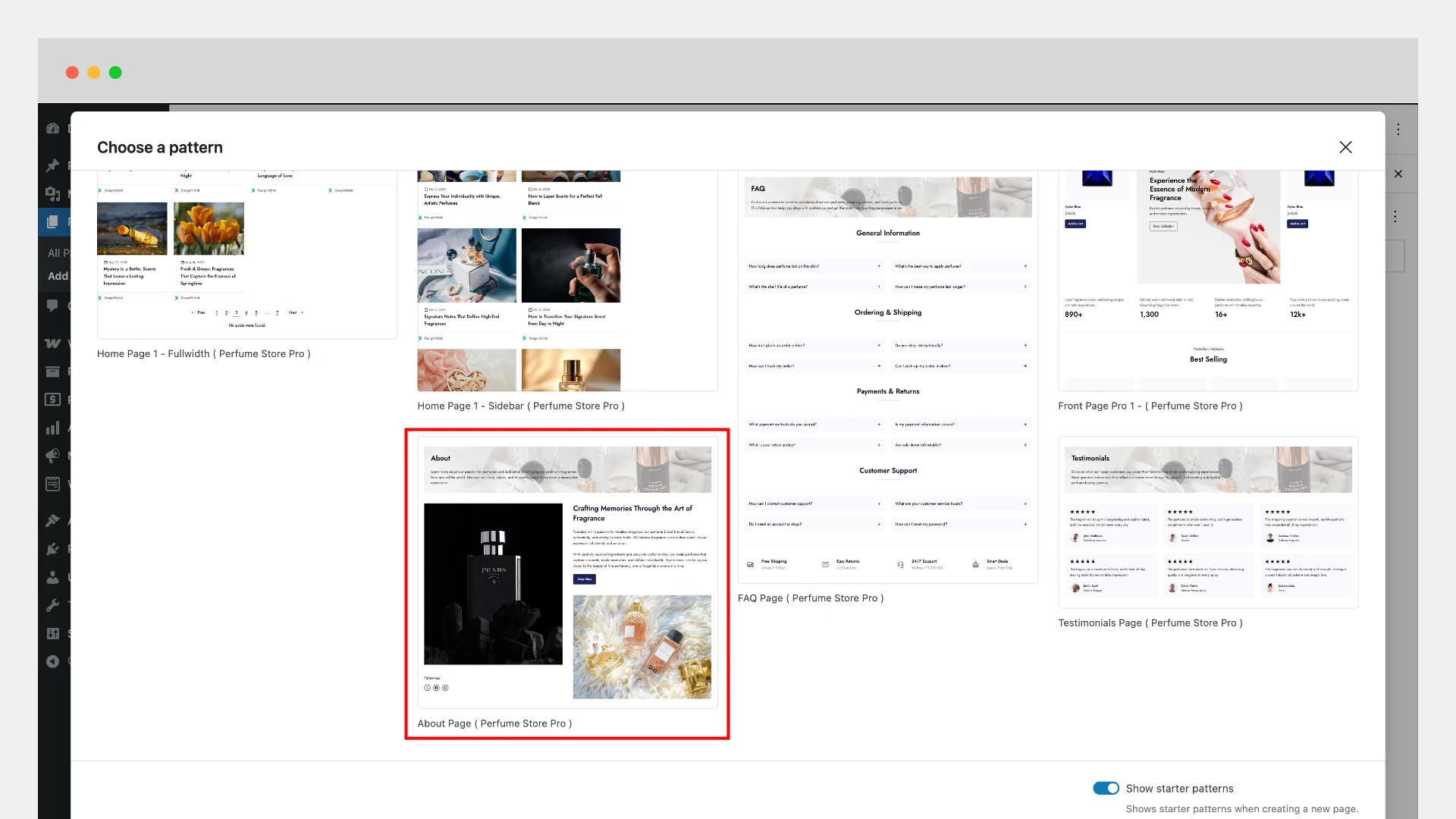This screenshot has height=819, width=1456.
Task: Open the editor options three-dot menu
Action: (x=1398, y=130)
